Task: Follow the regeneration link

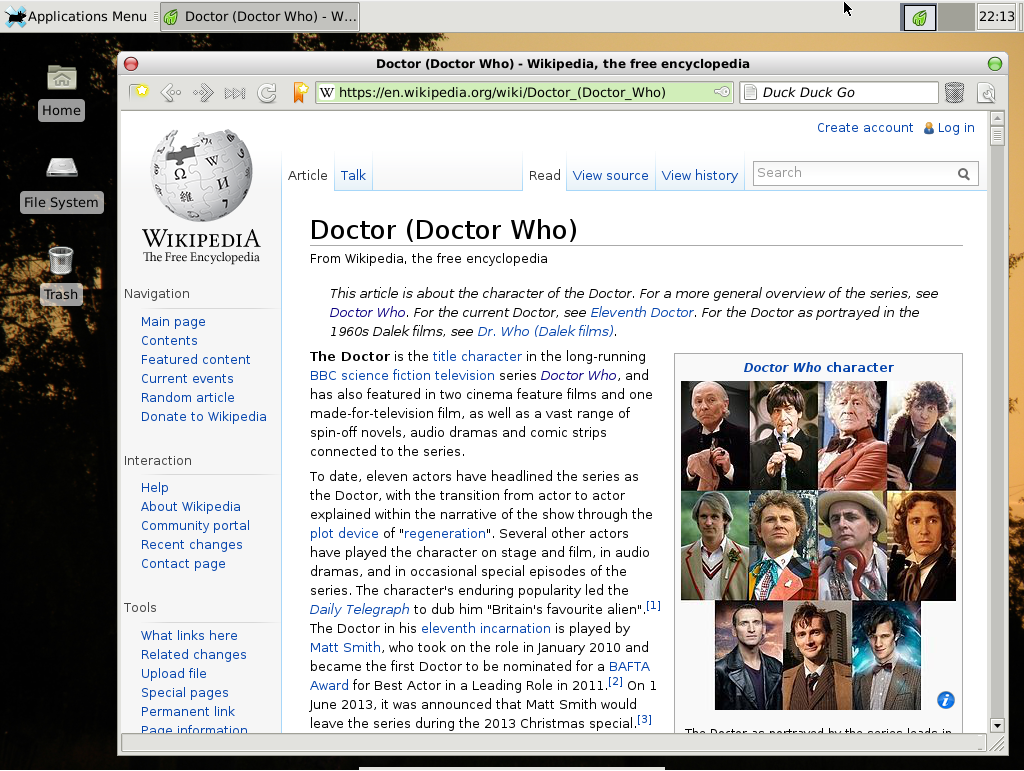Action: pos(445,533)
